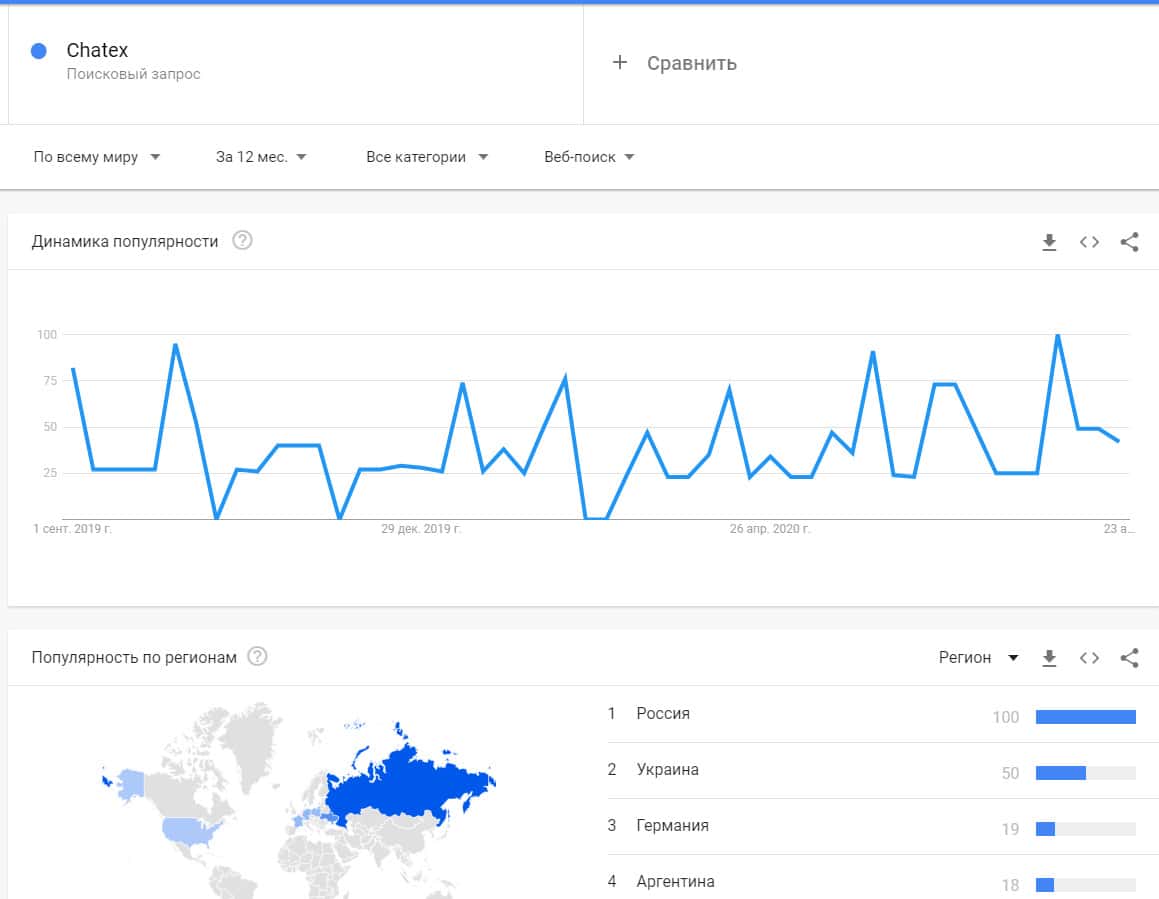This screenshot has width=1159, height=899.
Task: Open Украина in the regions ranking
Action: (x=667, y=770)
